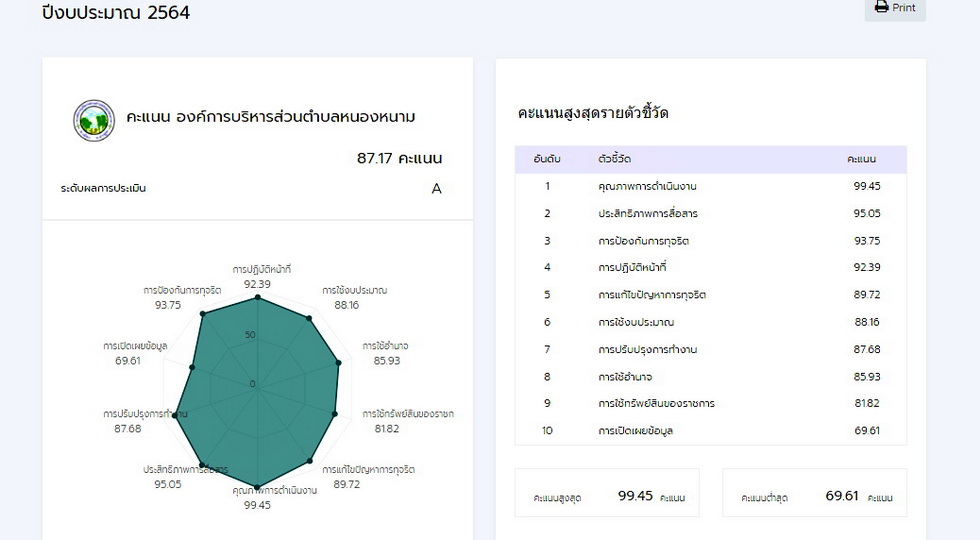
Task: Select table row การปฏิบัติหน้าที่
Action: click(711, 268)
